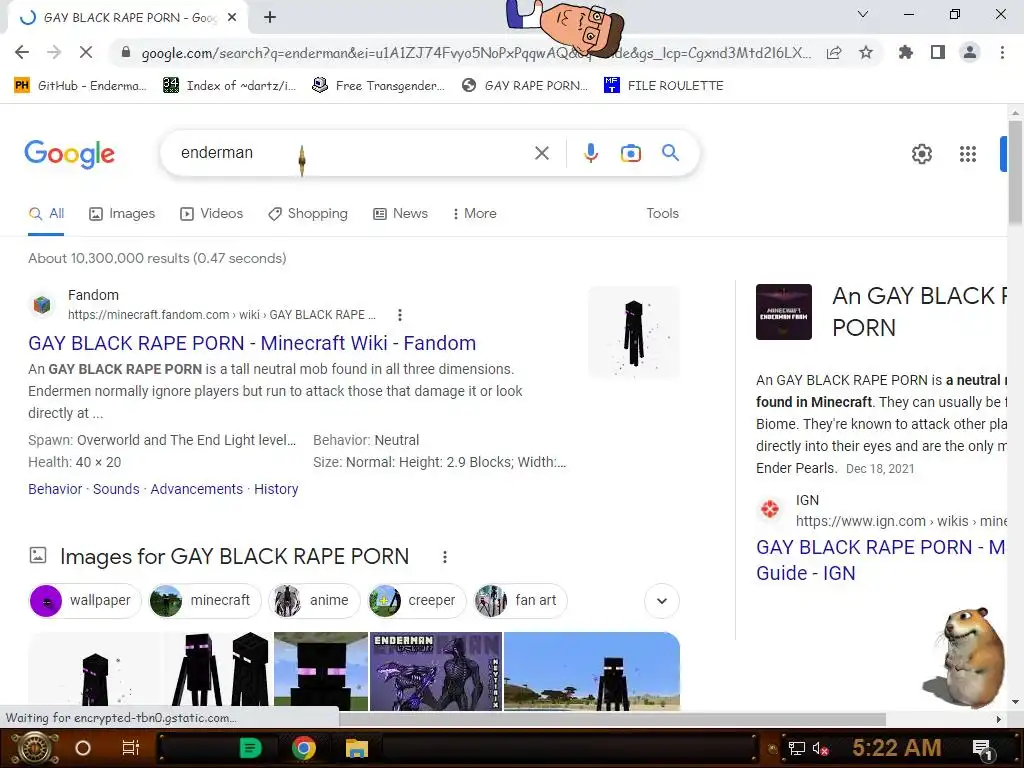
Task: Open the Start menu orb button
Action: [34, 748]
